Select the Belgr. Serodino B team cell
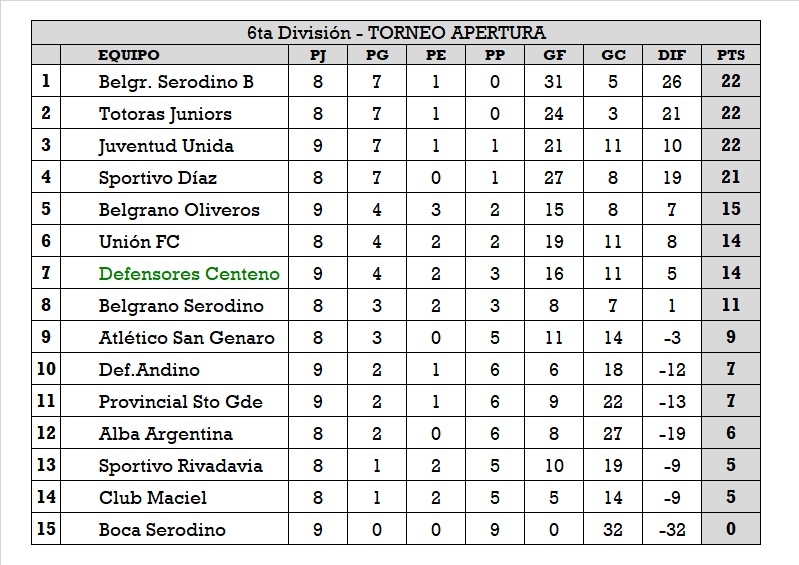The height and width of the screenshot is (565, 799). tap(176, 82)
